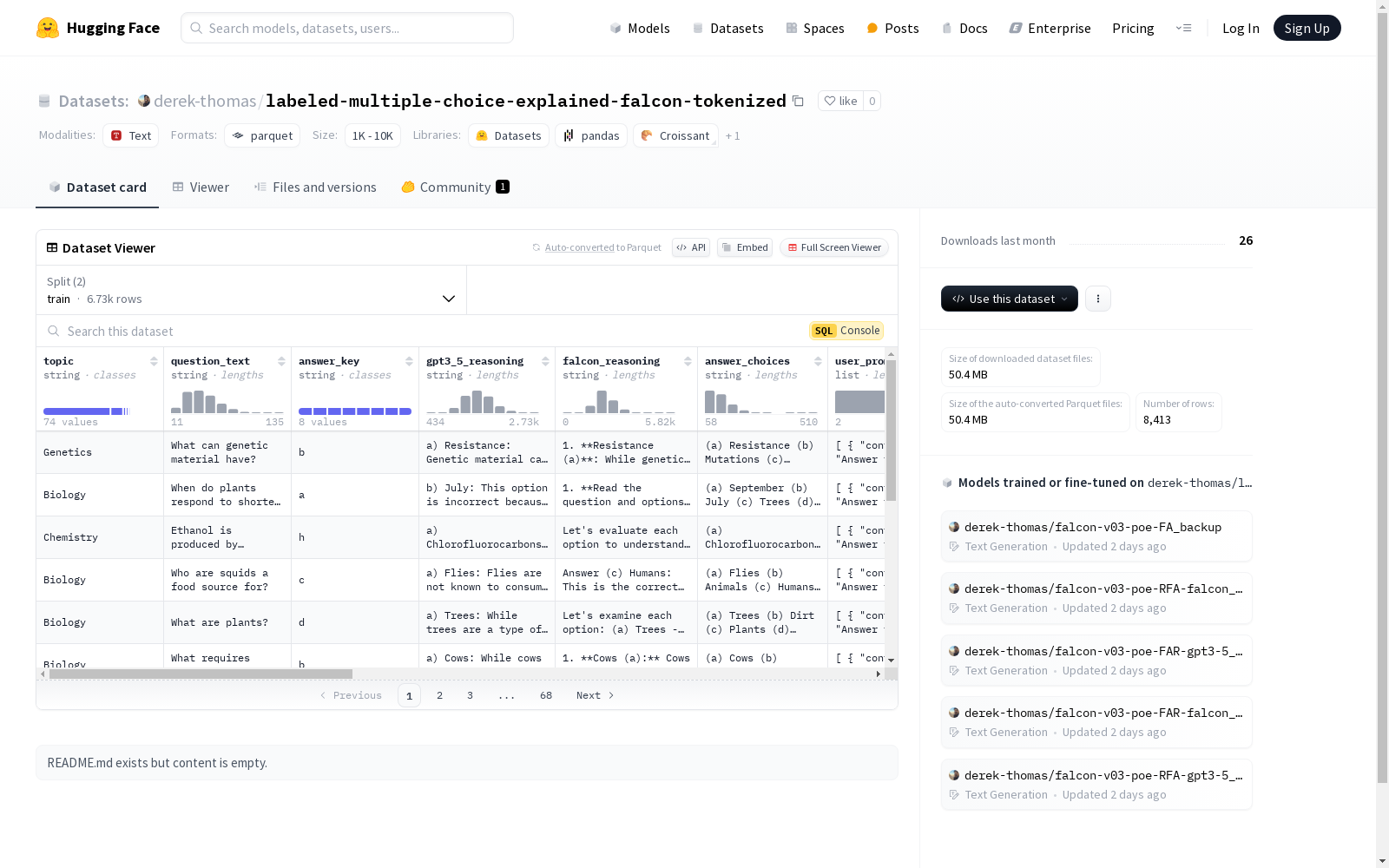This screenshot has height=868, width=1389.
Task: Select the Croissant library tag
Action: tap(675, 135)
